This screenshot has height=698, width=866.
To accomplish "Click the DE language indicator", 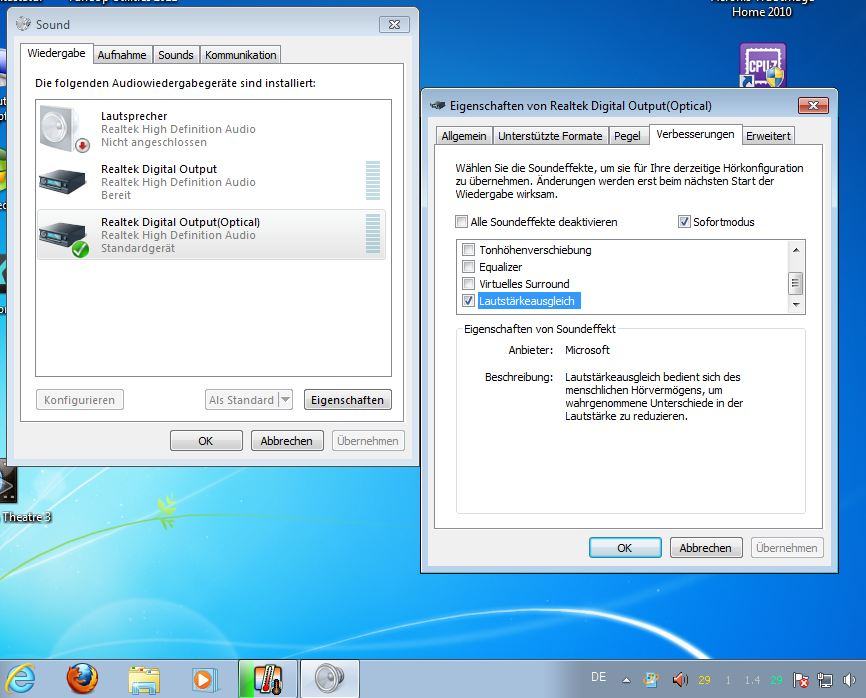I will tap(598, 676).
